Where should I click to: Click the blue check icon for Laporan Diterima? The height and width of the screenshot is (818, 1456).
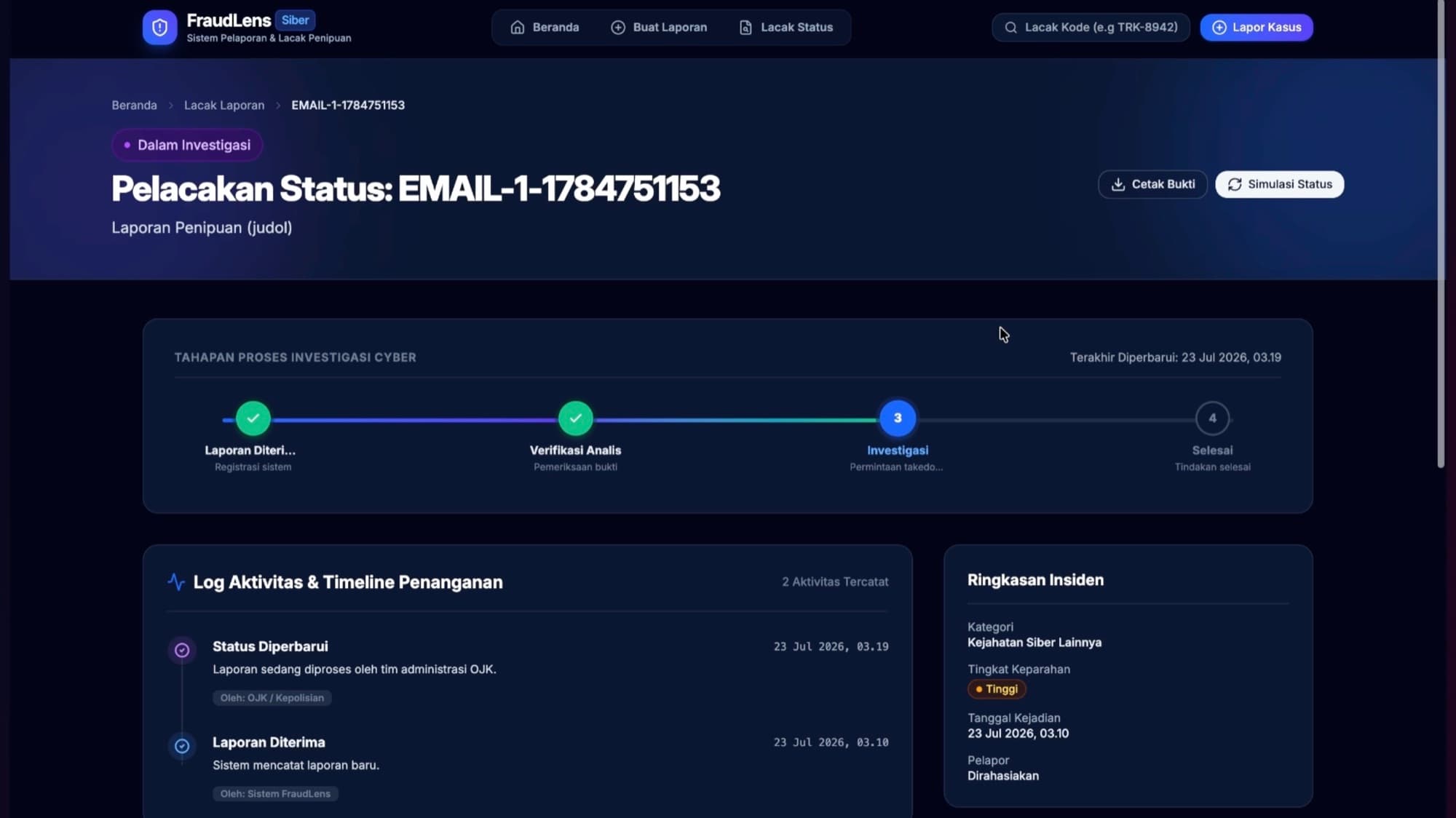(182, 746)
